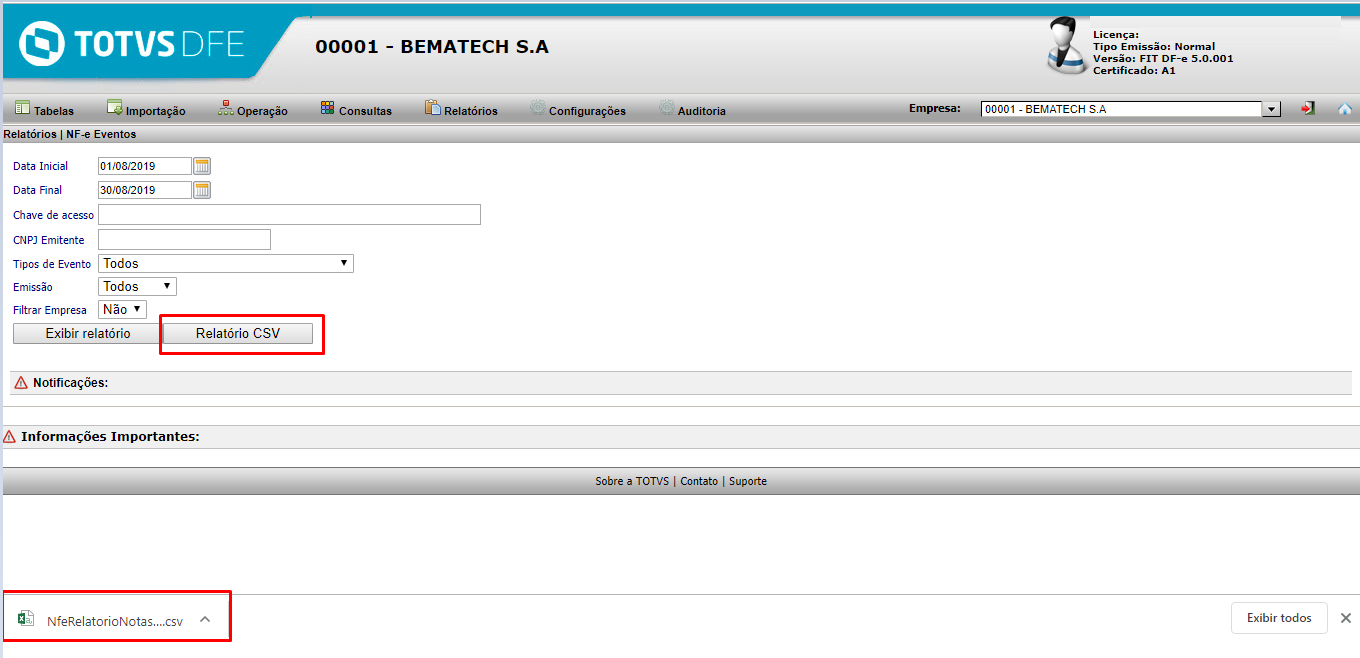Image resolution: width=1360 pixels, height=658 pixels.
Task: Expand the download item options chevron
Action: click(205, 619)
